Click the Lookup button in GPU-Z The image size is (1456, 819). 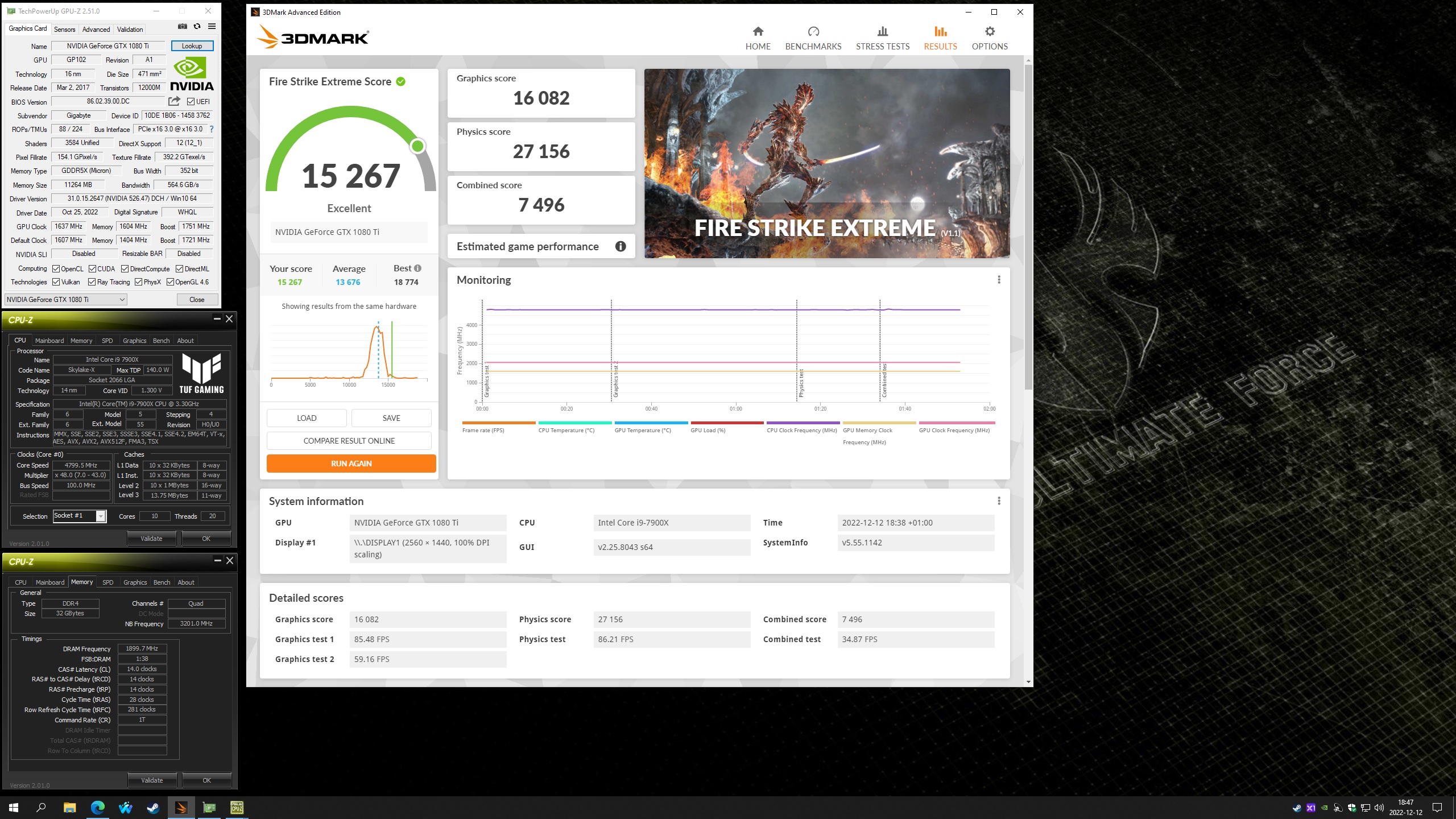(x=192, y=46)
